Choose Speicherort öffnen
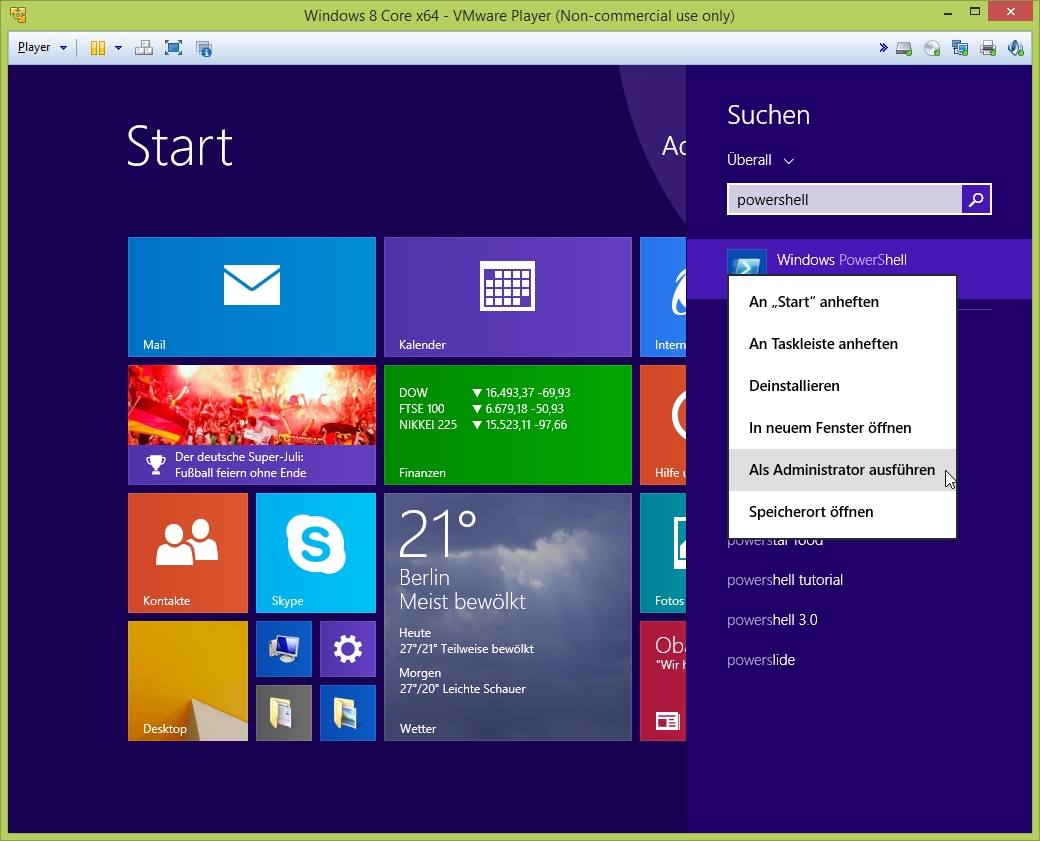 (842, 511)
